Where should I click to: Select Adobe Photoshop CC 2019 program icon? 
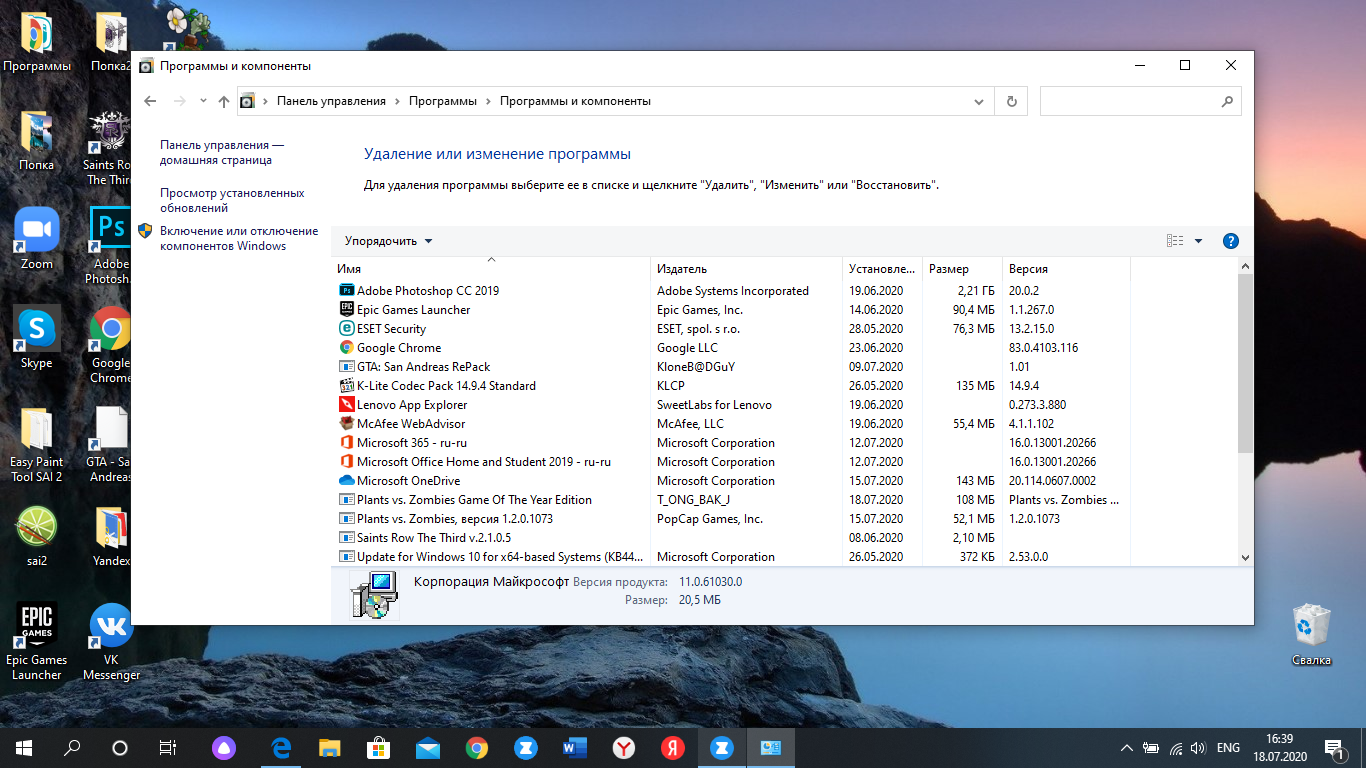tap(347, 291)
